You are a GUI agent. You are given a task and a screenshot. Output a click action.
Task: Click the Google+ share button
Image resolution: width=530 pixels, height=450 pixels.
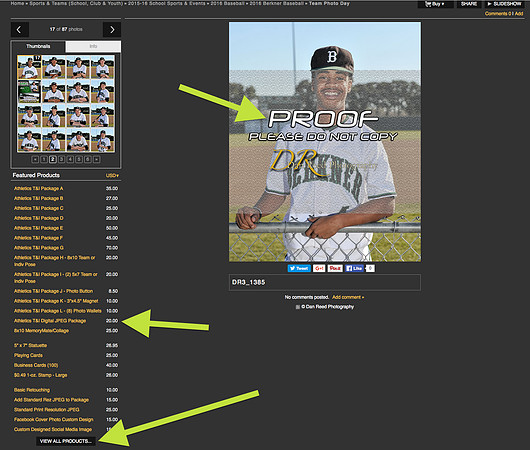coord(319,268)
